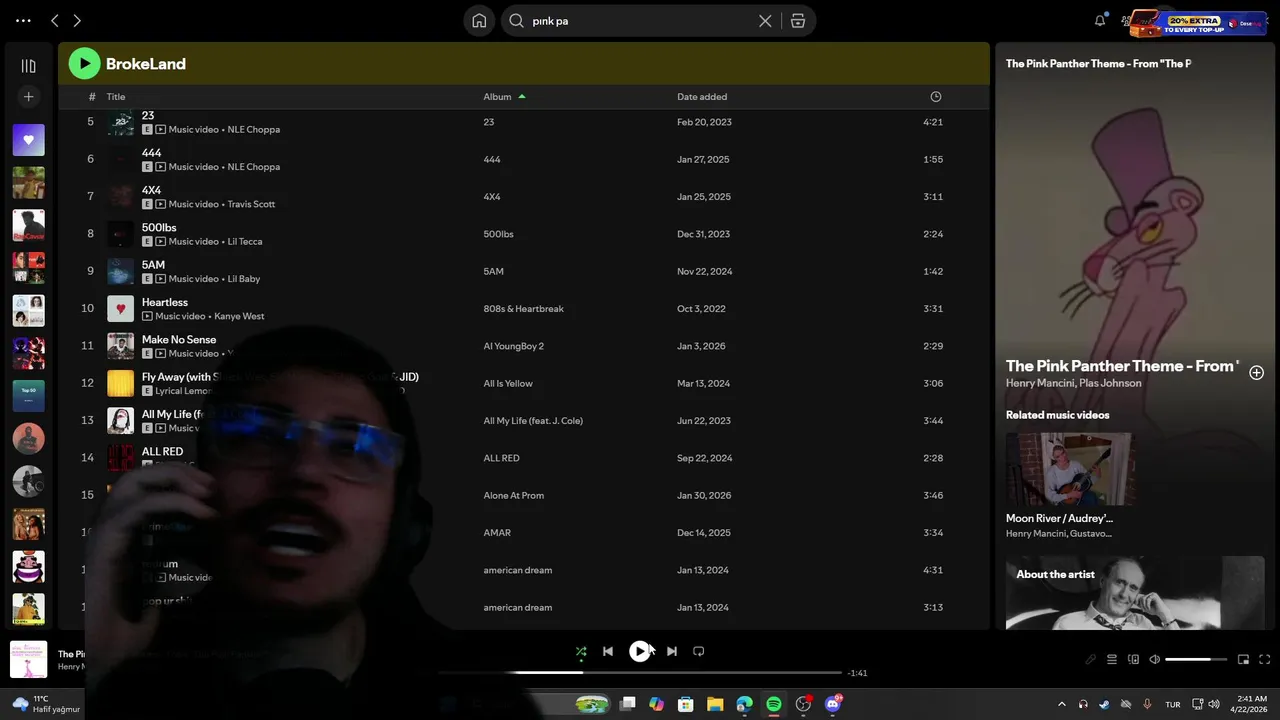
Task: Click the Heartless album cover thumbnail
Action: [x=120, y=309]
